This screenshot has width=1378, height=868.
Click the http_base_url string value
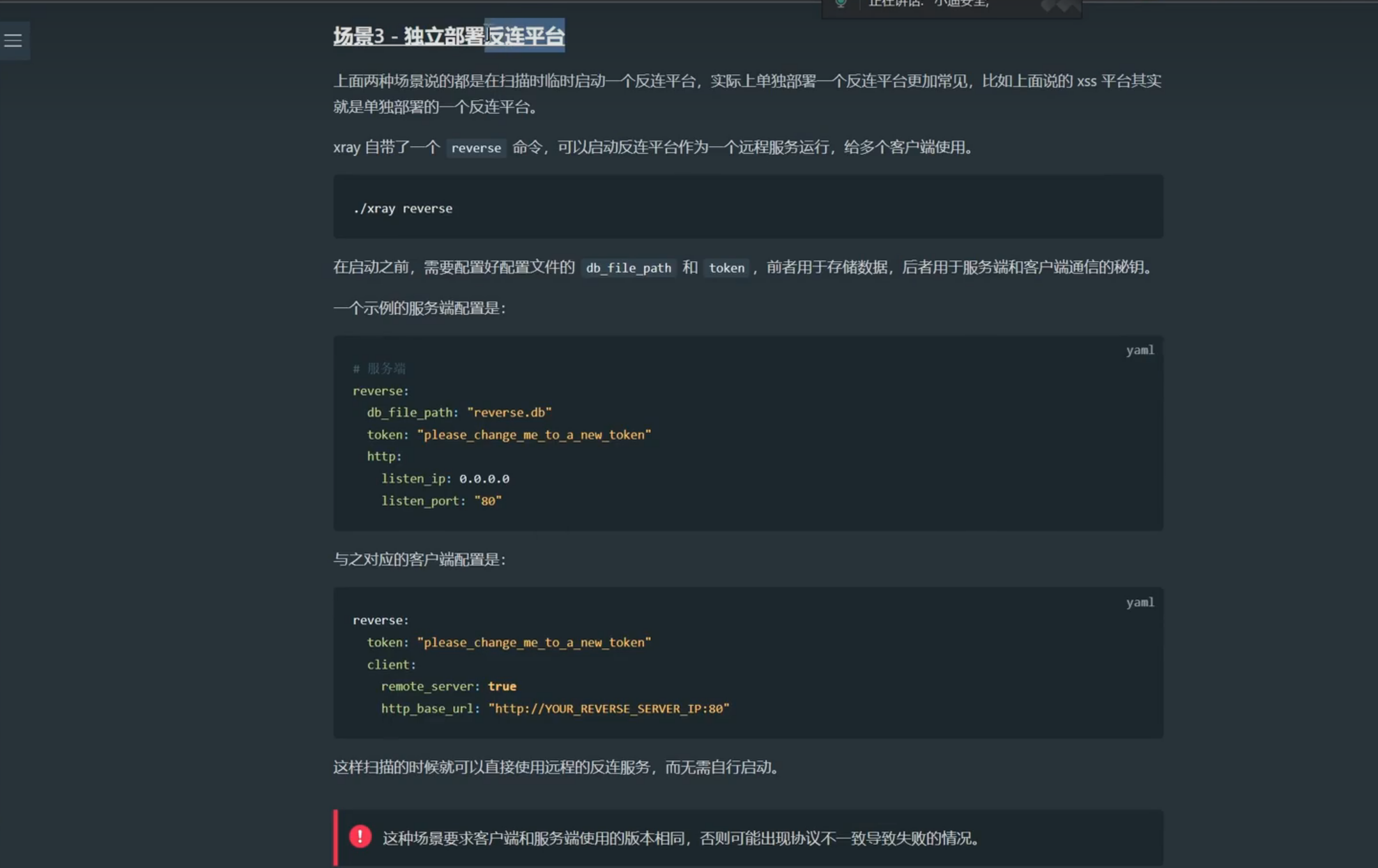click(608, 708)
